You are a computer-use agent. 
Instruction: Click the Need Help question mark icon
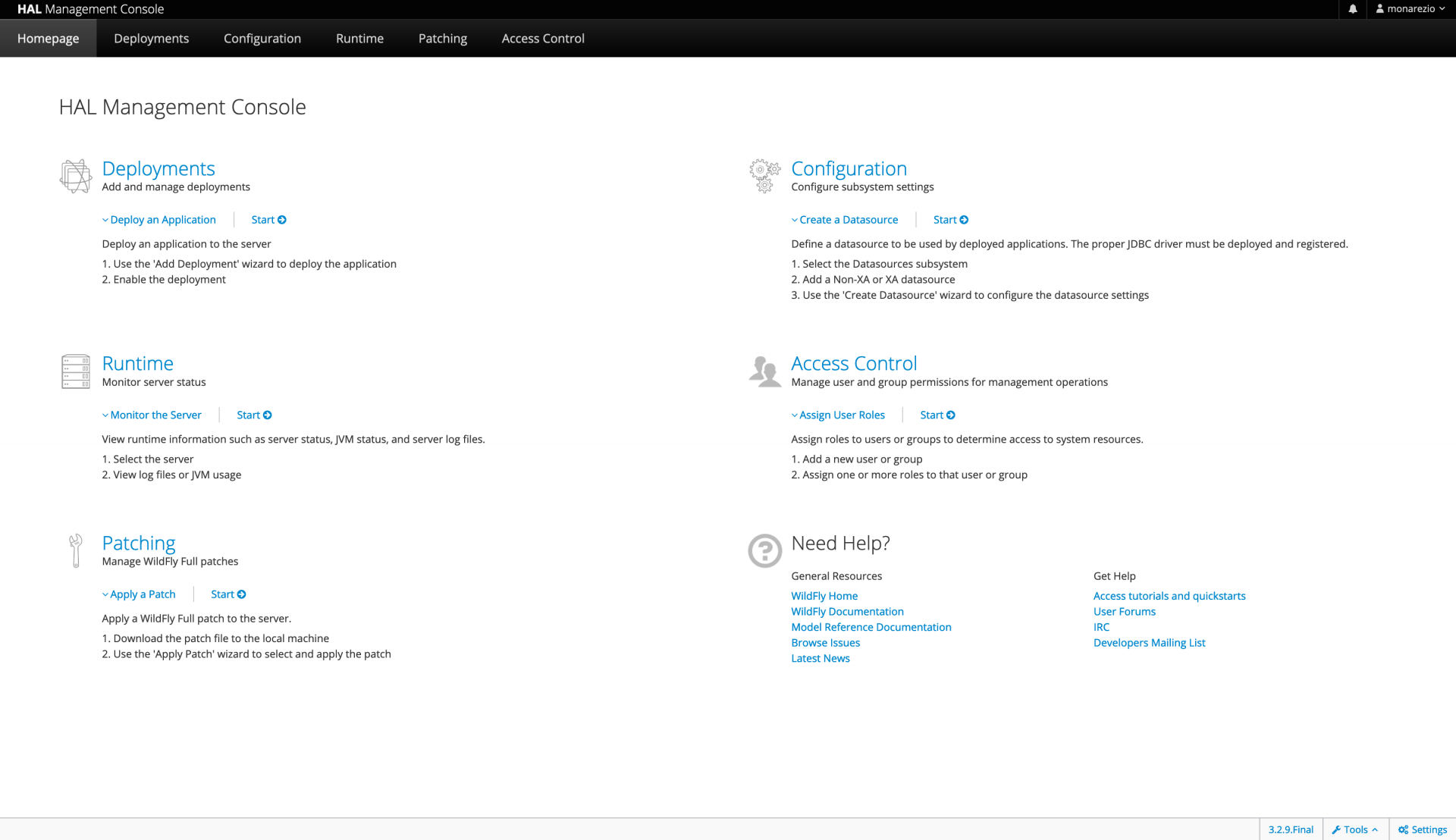(x=764, y=550)
